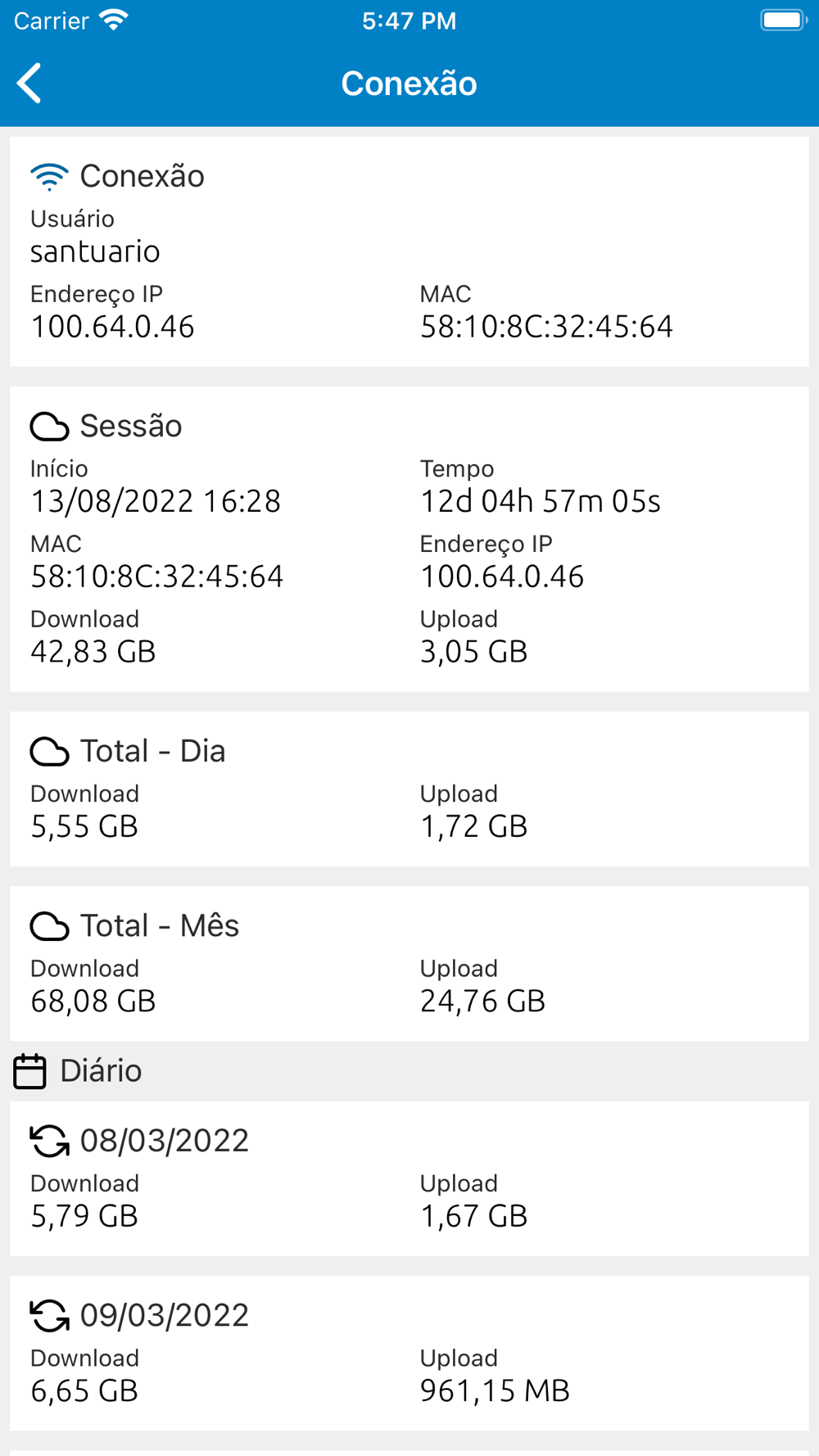Tap the 961,15 MB upload value
Image resolution: width=819 pixels, height=1456 pixels.
click(495, 1390)
